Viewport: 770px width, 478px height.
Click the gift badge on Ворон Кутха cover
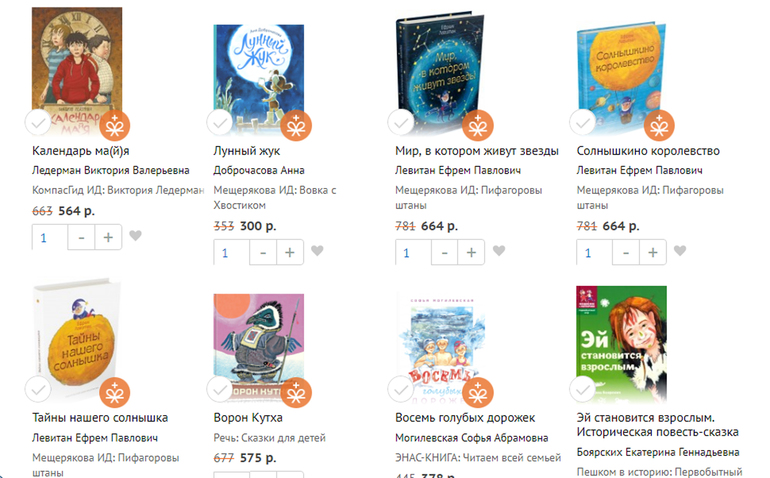pyautogui.click(x=296, y=393)
